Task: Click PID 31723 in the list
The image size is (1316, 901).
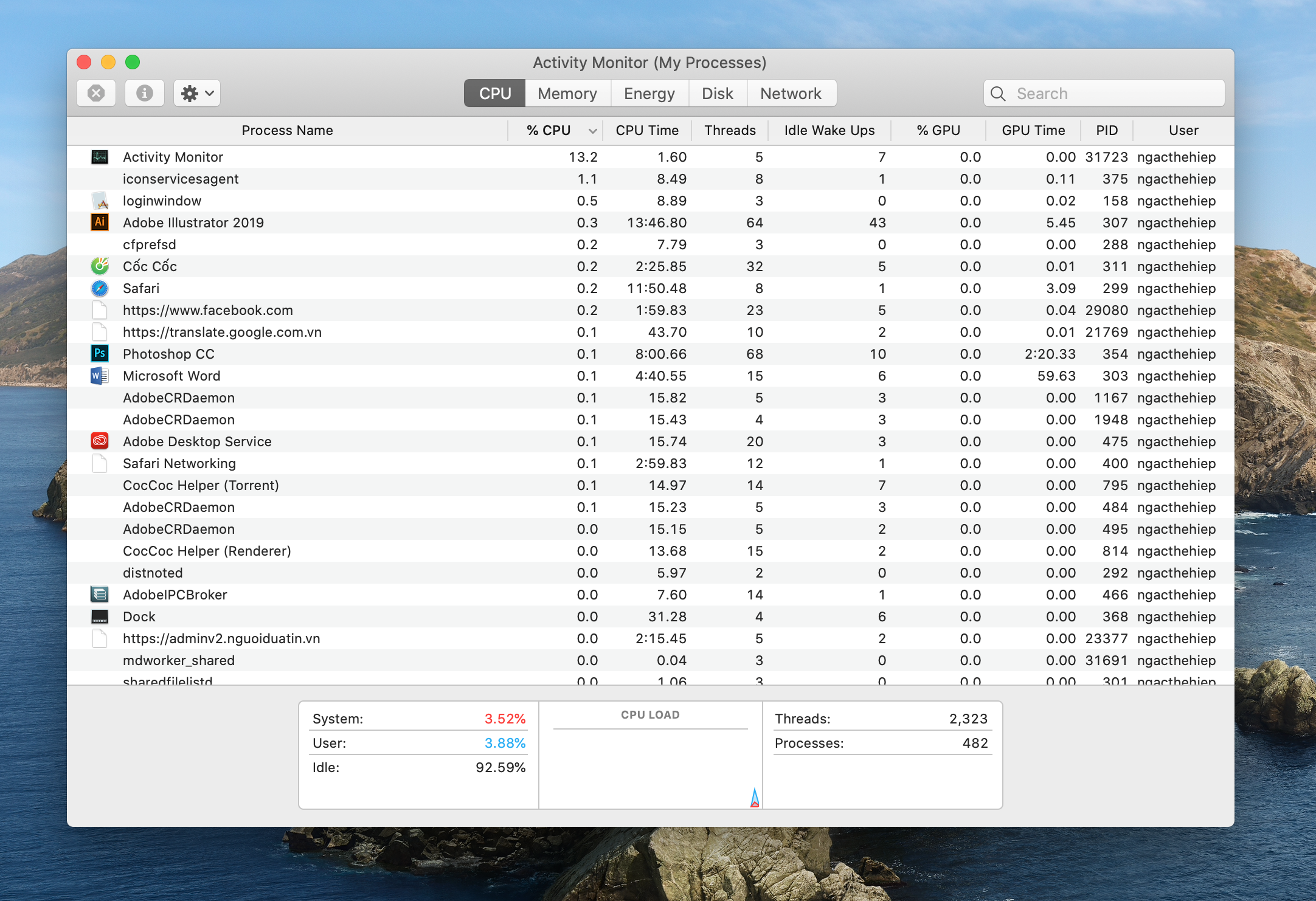Action: click(x=1106, y=157)
